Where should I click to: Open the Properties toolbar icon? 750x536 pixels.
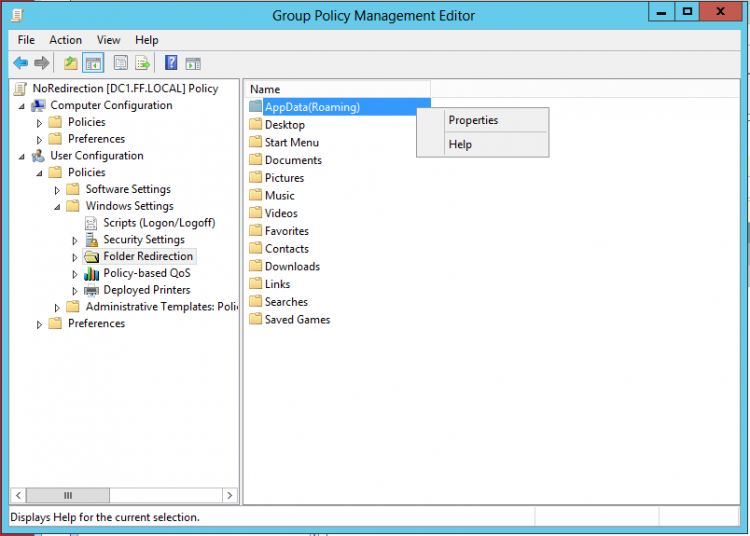click(x=121, y=63)
